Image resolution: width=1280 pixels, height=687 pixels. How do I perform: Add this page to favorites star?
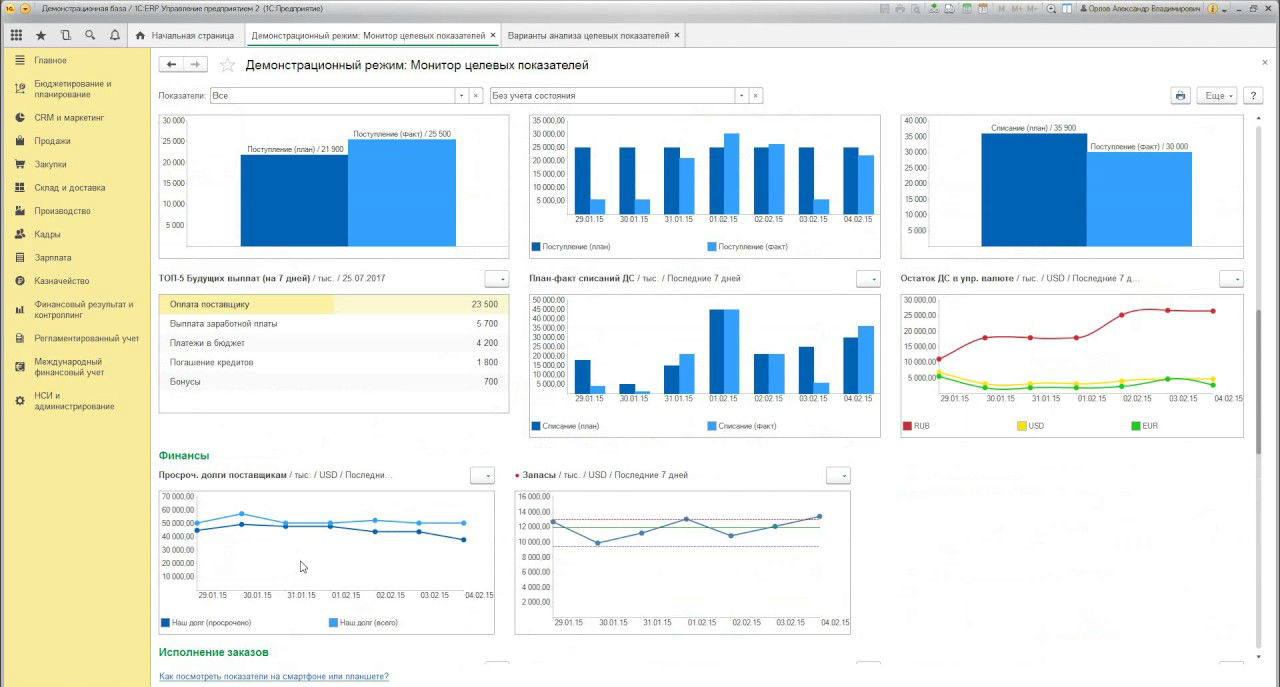point(227,65)
